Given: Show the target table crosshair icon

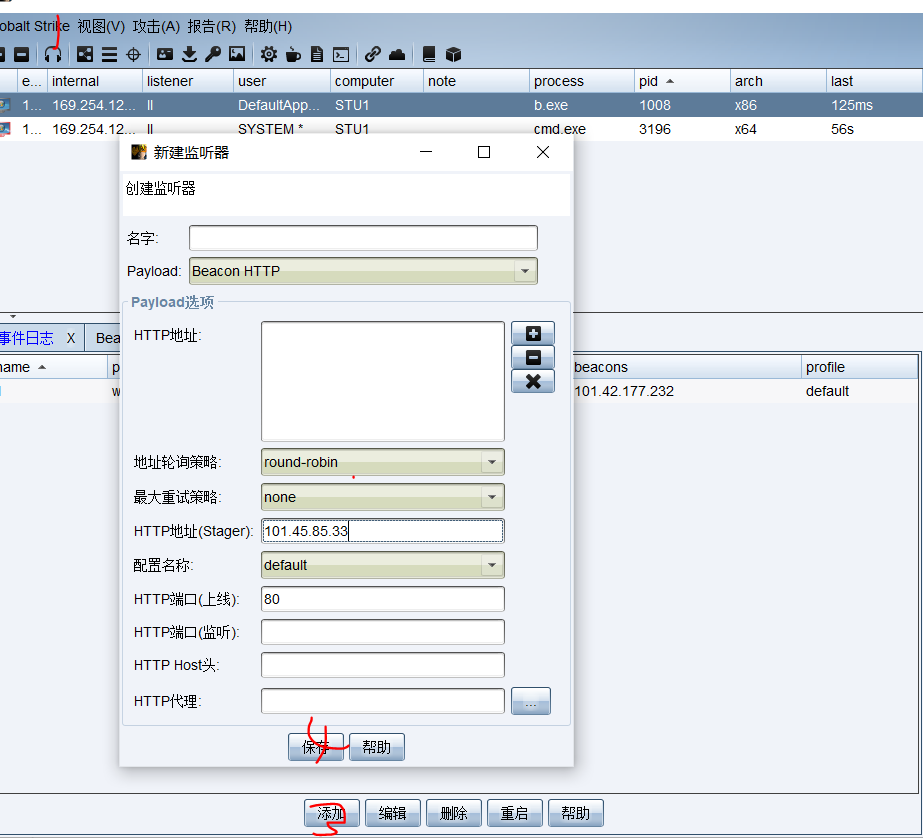Looking at the screenshot, I should 134,55.
